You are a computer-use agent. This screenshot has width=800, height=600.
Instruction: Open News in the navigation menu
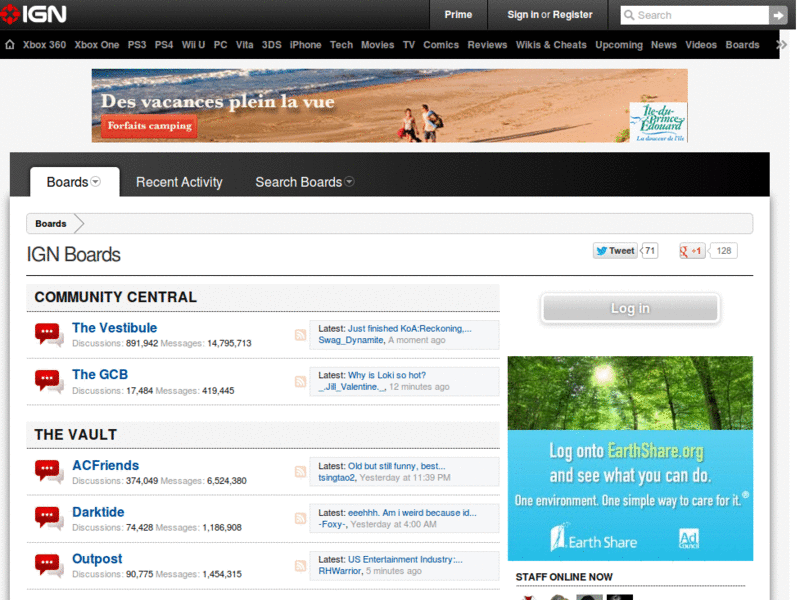[x=664, y=45]
